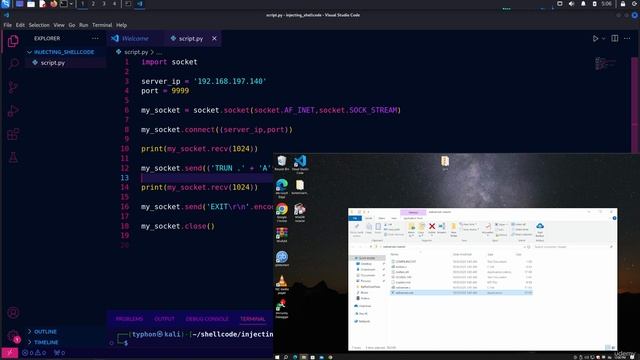Open terminal dropdown arrow in Kali panel
Viewport: 640px width, 360px height.
click(71, 4)
